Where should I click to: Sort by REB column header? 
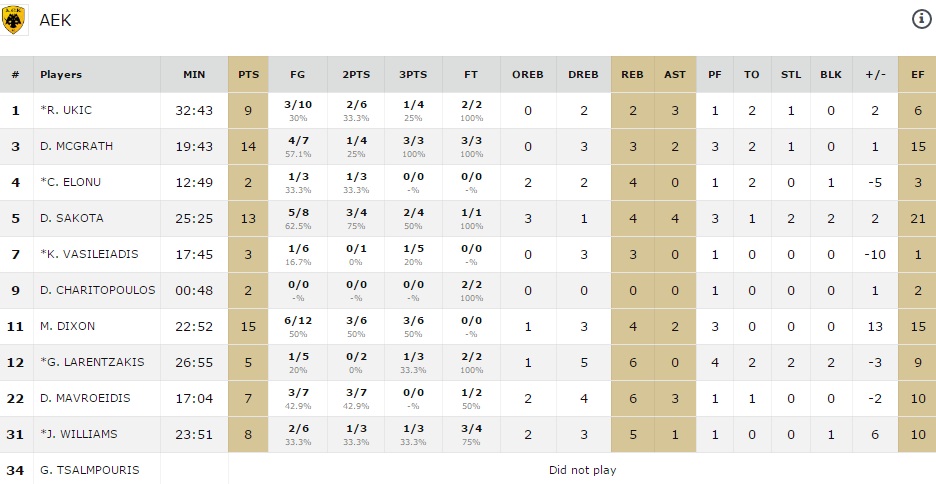pyautogui.click(x=632, y=75)
